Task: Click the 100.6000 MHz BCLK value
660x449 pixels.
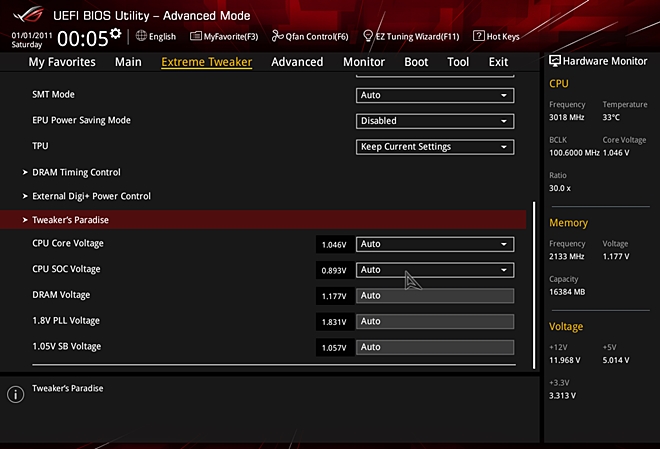Action: click(x=574, y=153)
